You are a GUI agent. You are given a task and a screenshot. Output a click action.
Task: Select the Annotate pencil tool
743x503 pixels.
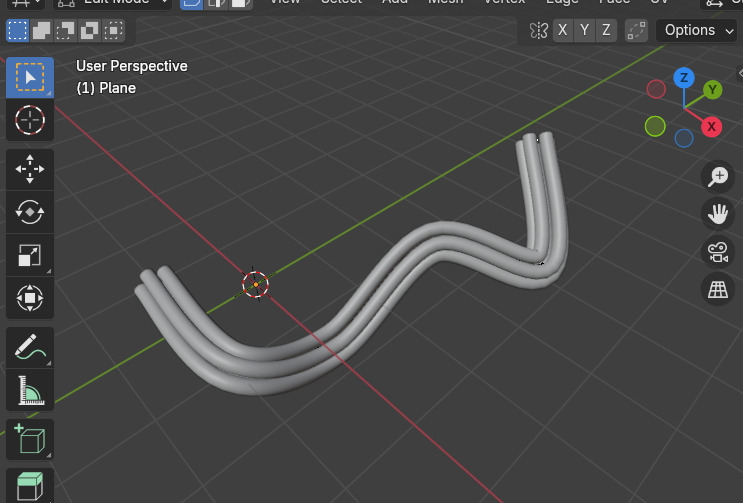[30, 348]
